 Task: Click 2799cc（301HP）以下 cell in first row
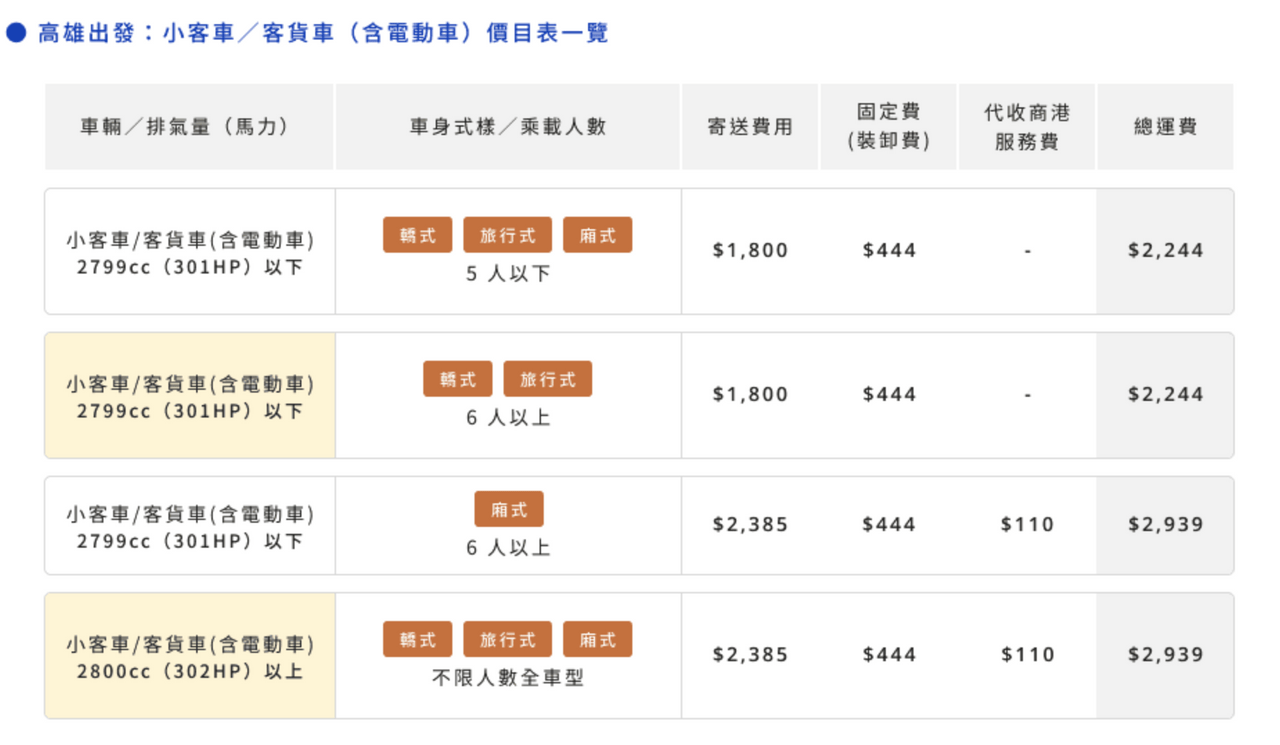(190, 252)
